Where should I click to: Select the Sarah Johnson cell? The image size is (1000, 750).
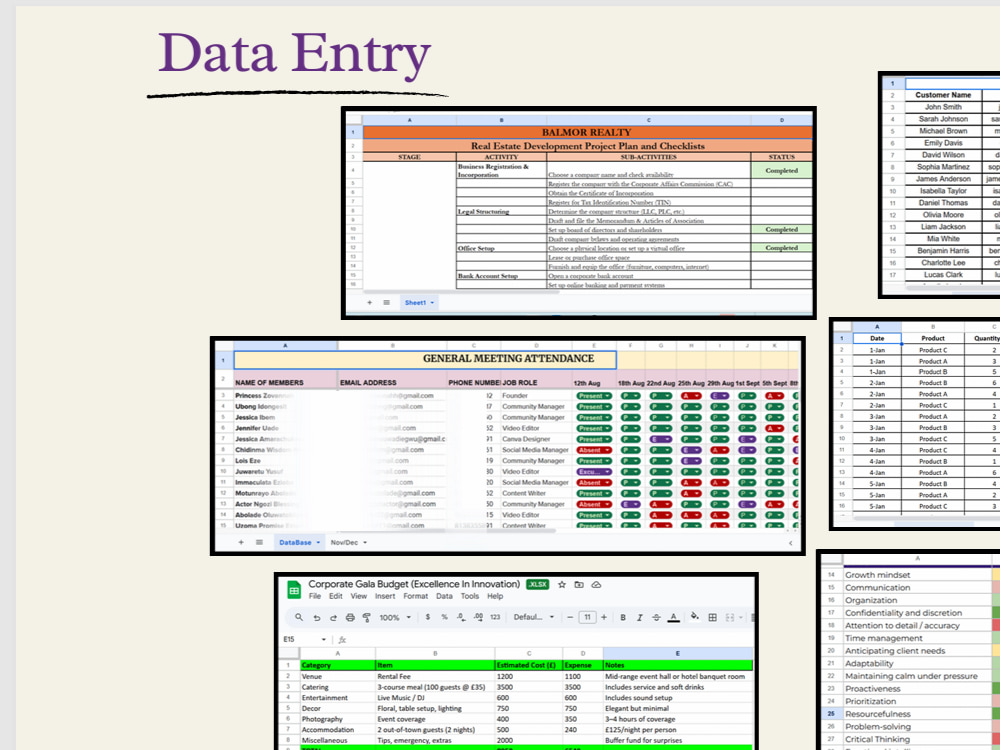pyautogui.click(x=943, y=119)
